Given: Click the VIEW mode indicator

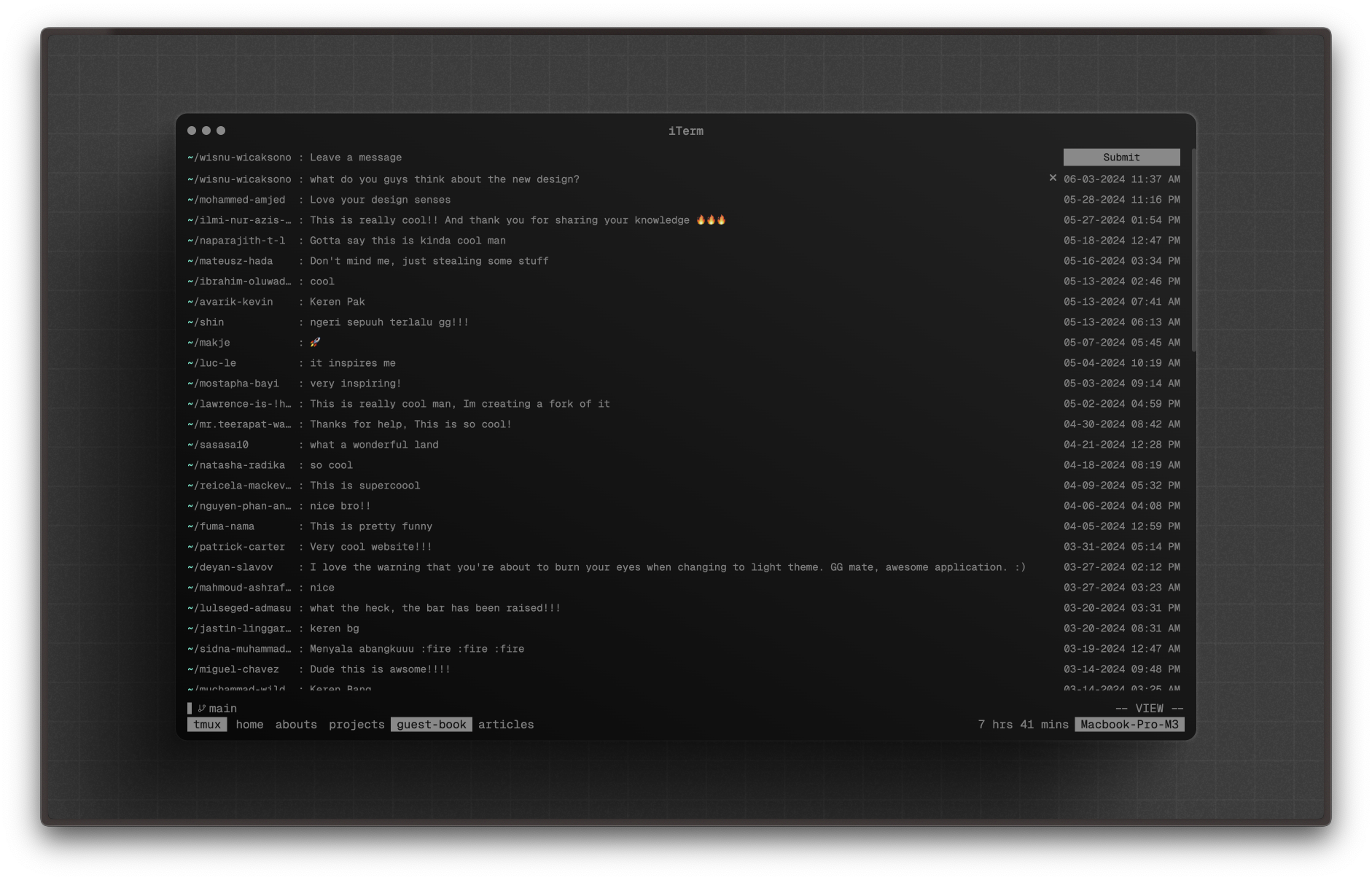Looking at the screenshot, I should 1149,708.
